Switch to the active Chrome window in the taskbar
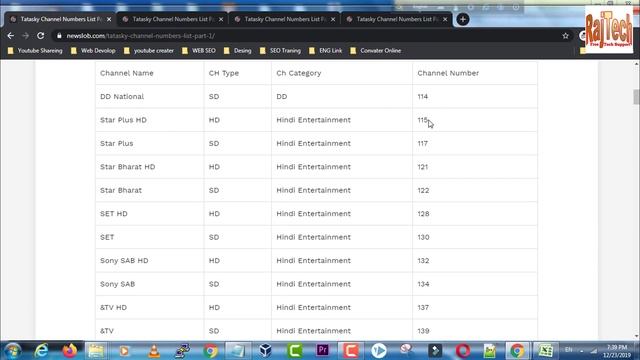640x360 pixels. pyautogui.click(x=517, y=351)
